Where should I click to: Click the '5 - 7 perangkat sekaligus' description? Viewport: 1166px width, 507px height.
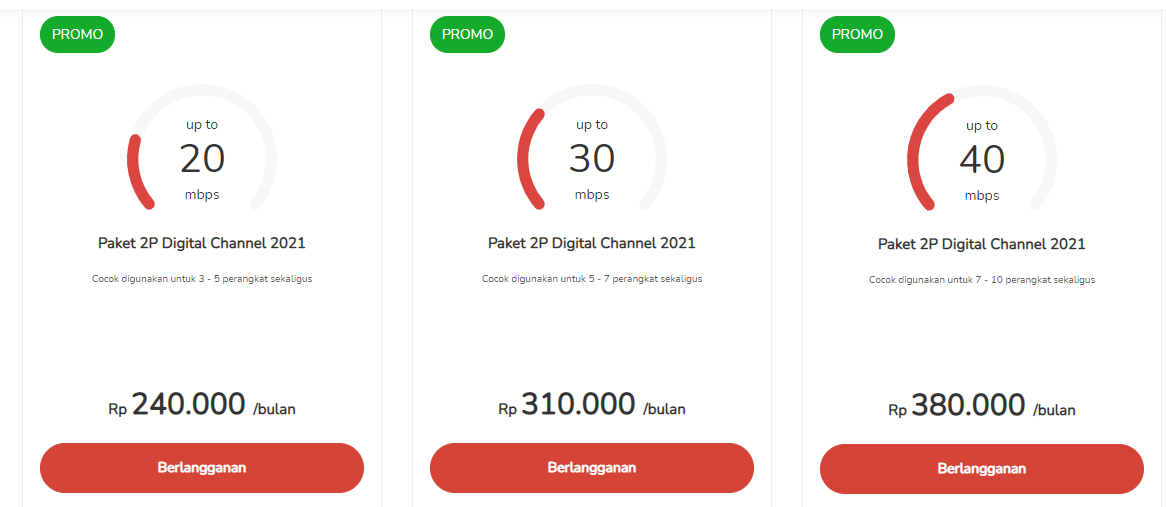(592, 279)
